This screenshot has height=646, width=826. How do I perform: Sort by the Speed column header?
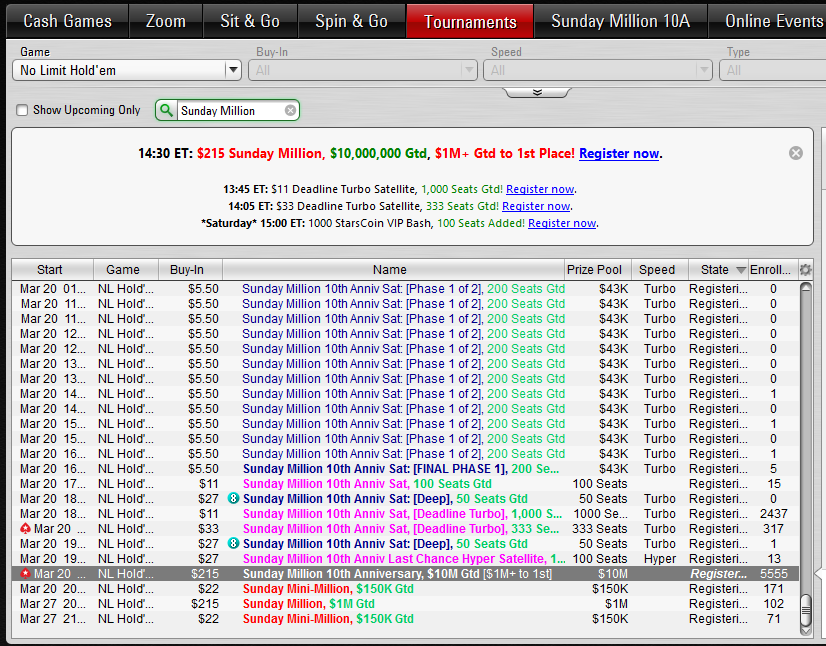coord(660,270)
